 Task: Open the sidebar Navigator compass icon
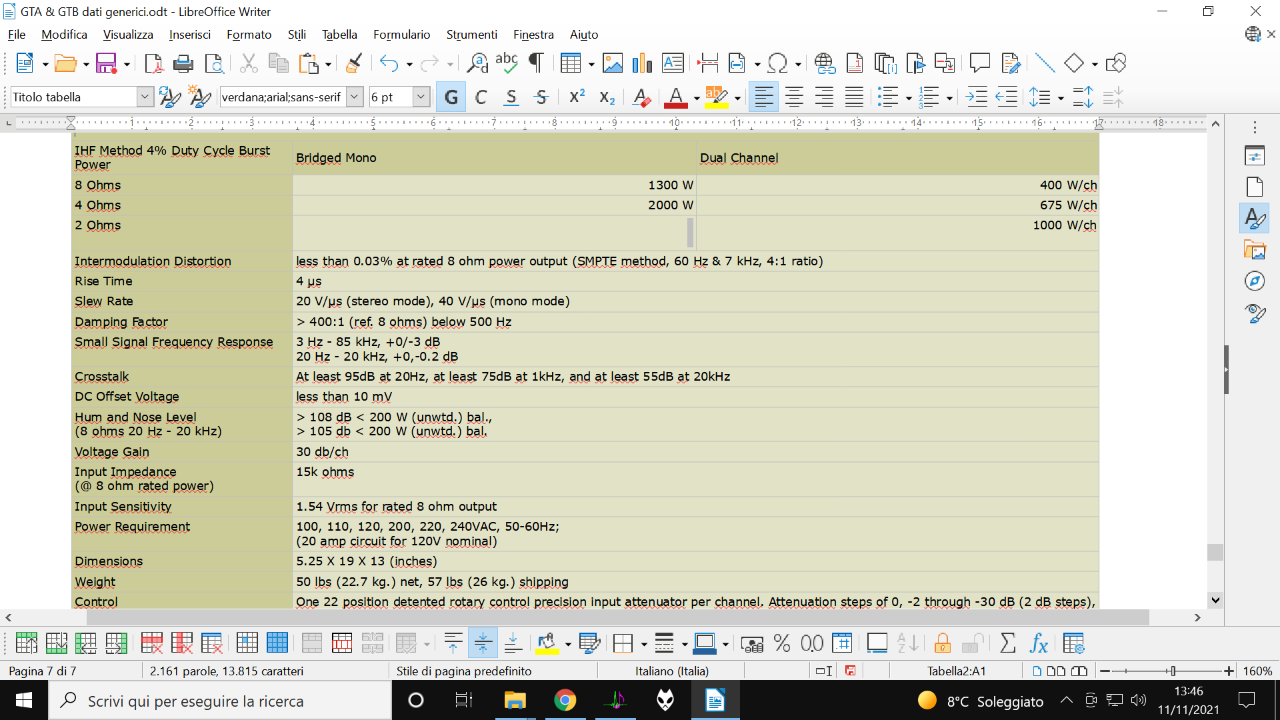coord(1255,281)
